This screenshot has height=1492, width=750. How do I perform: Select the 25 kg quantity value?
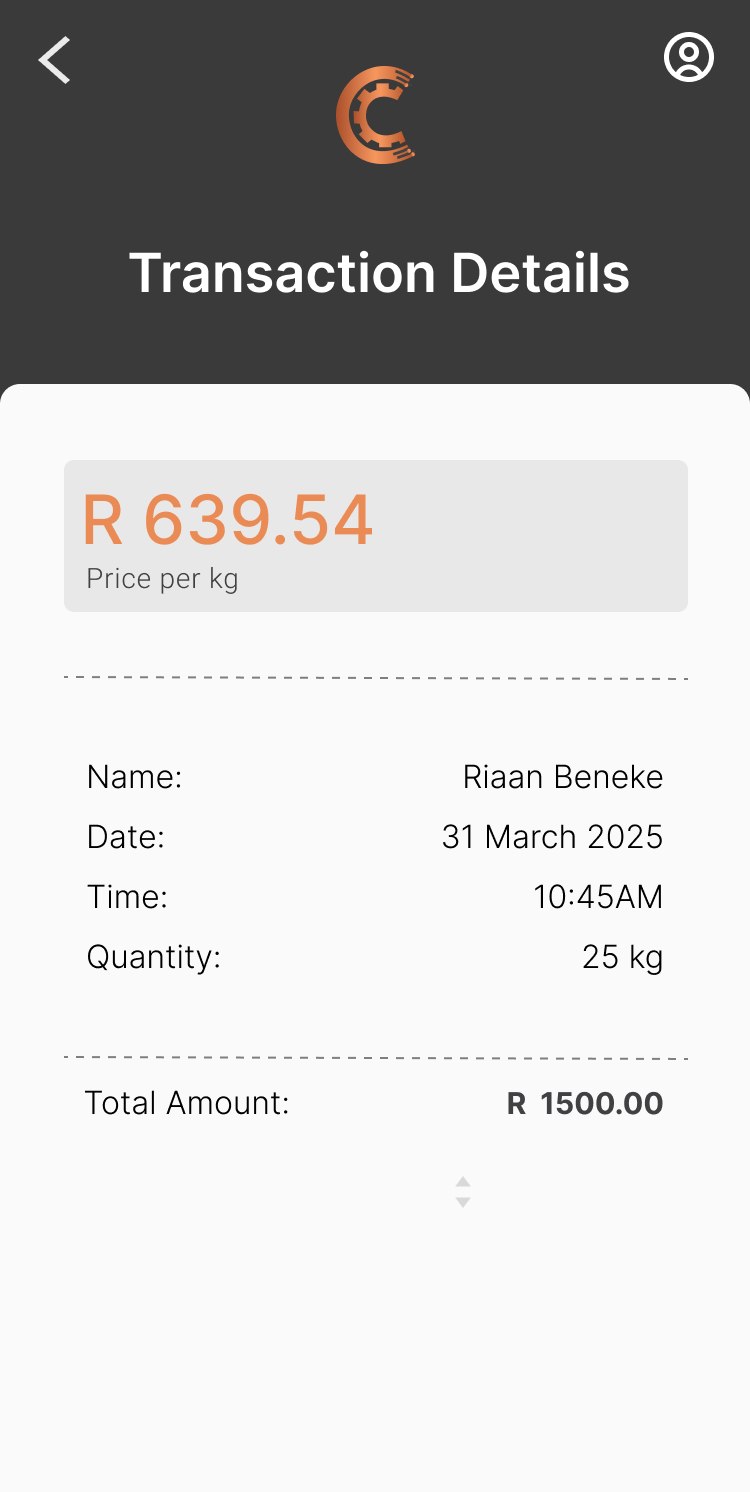tap(622, 957)
